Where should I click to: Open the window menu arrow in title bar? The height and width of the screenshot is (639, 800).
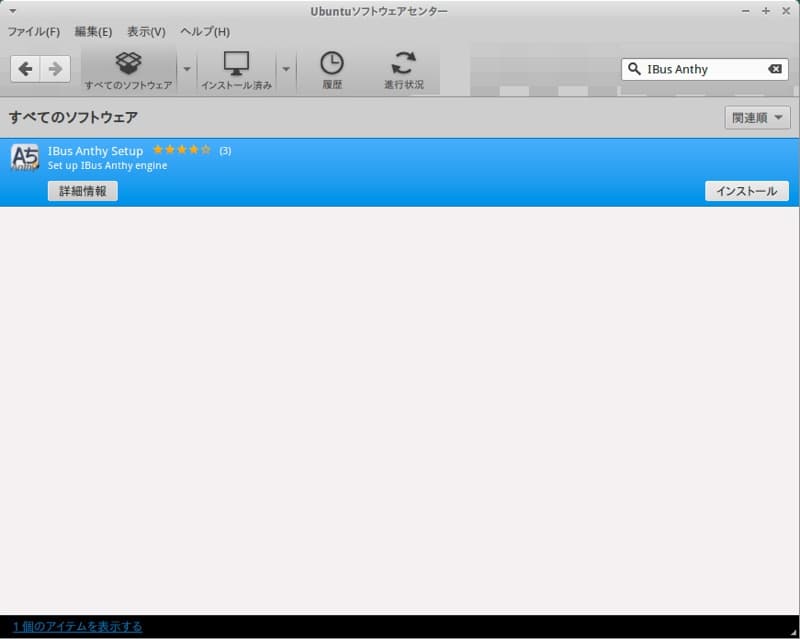point(13,11)
